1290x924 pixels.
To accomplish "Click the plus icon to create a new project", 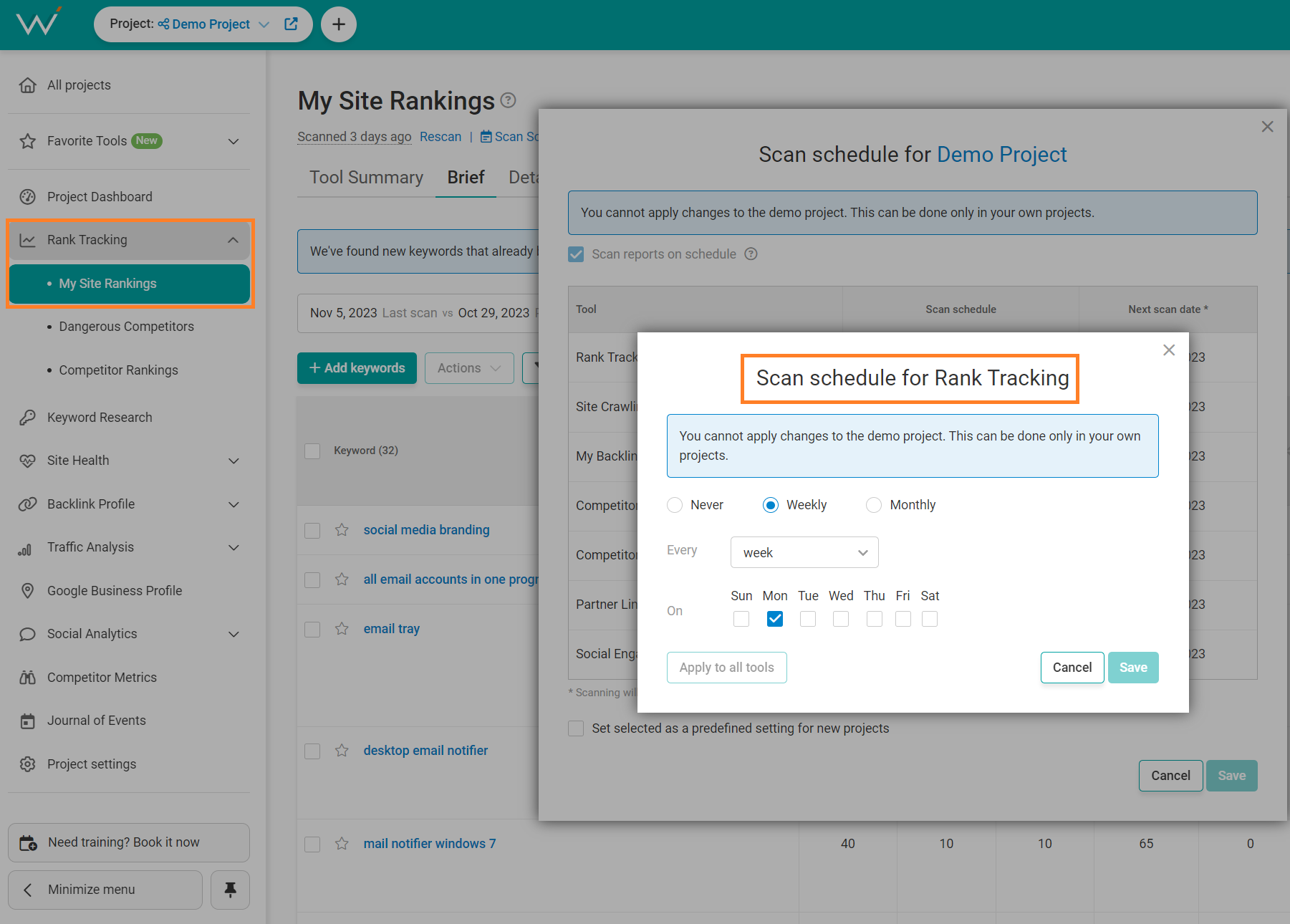I will coord(338,24).
